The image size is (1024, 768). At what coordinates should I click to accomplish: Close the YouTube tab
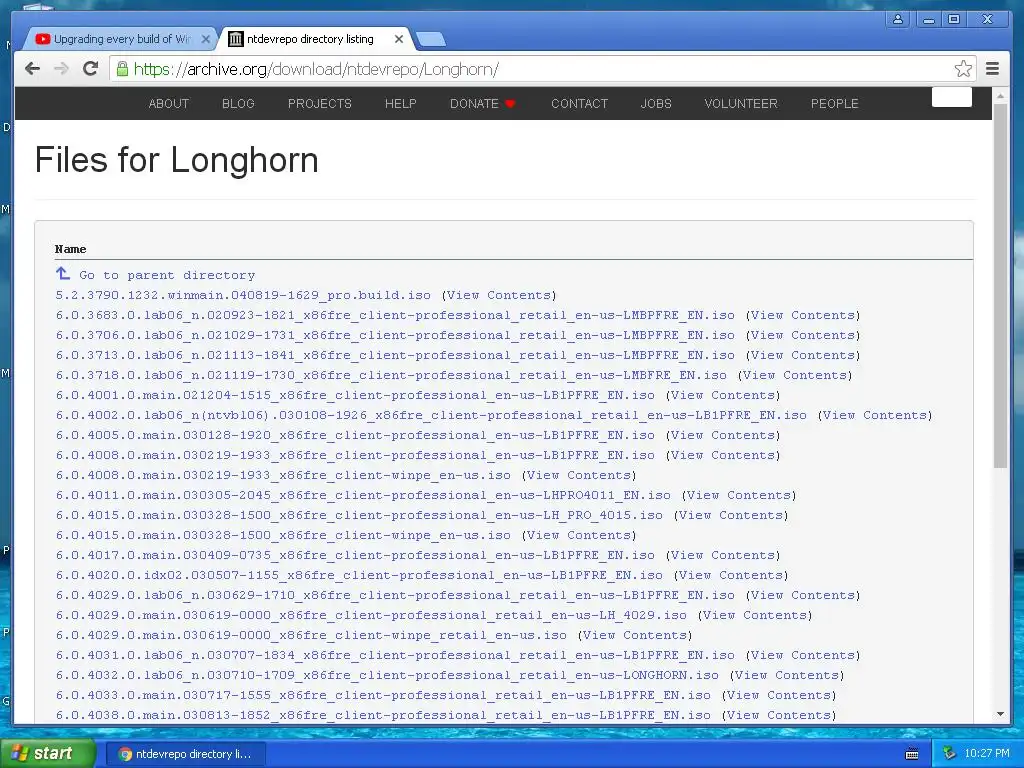tap(206, 39)
